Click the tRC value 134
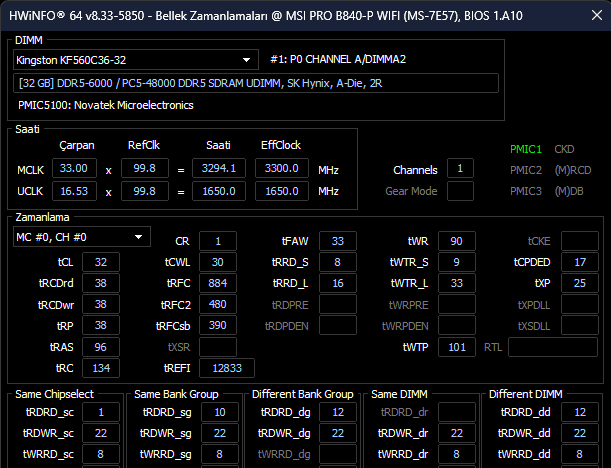 (x=101, y=368)
